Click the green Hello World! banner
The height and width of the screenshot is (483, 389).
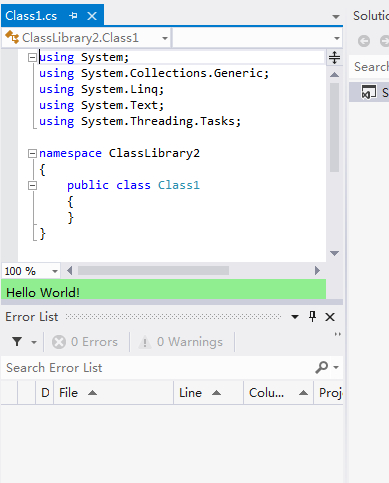click(163, 289)
